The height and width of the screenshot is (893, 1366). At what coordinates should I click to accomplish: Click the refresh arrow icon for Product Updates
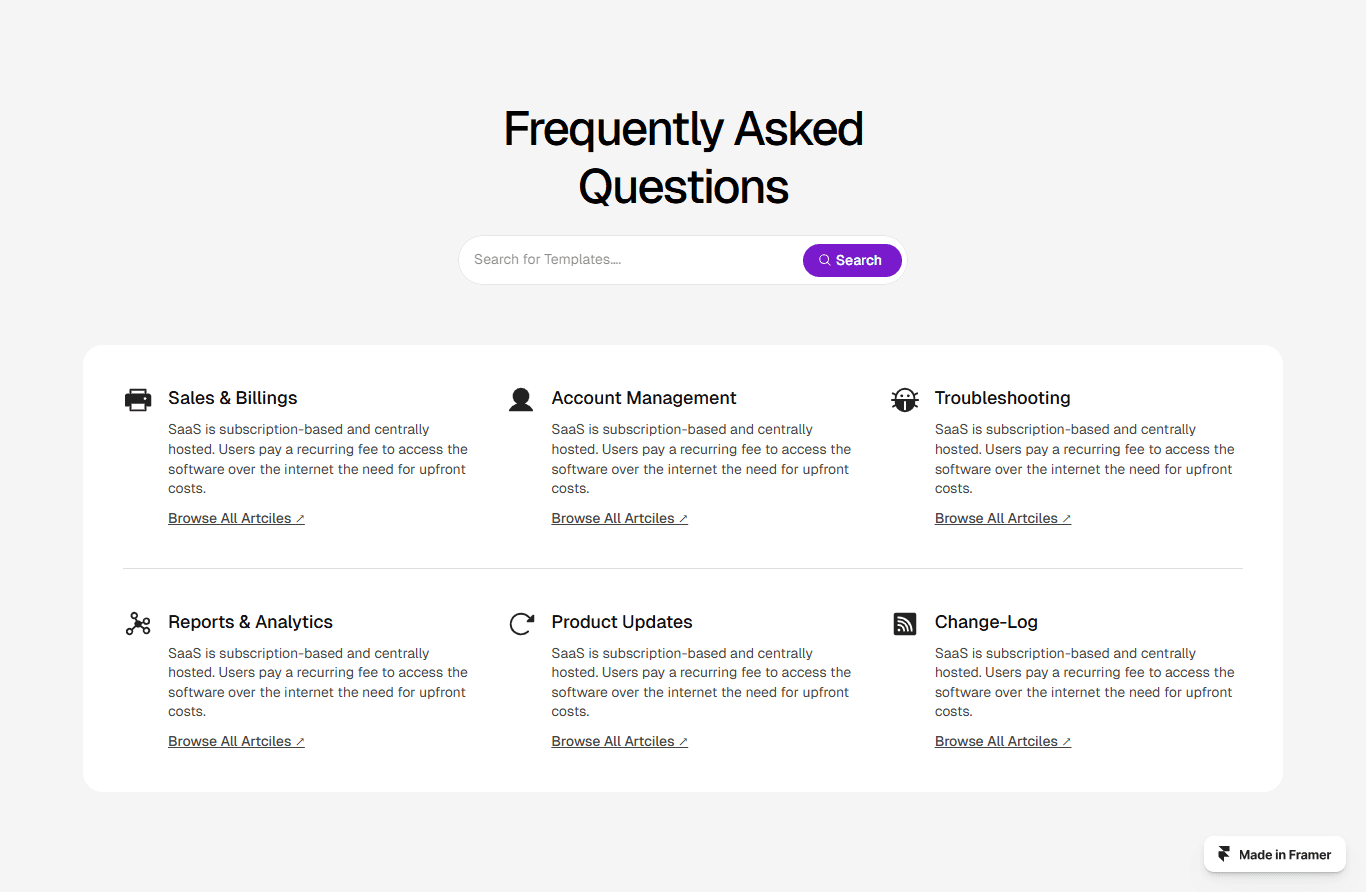pyautogui.click(x=521, y=624)
